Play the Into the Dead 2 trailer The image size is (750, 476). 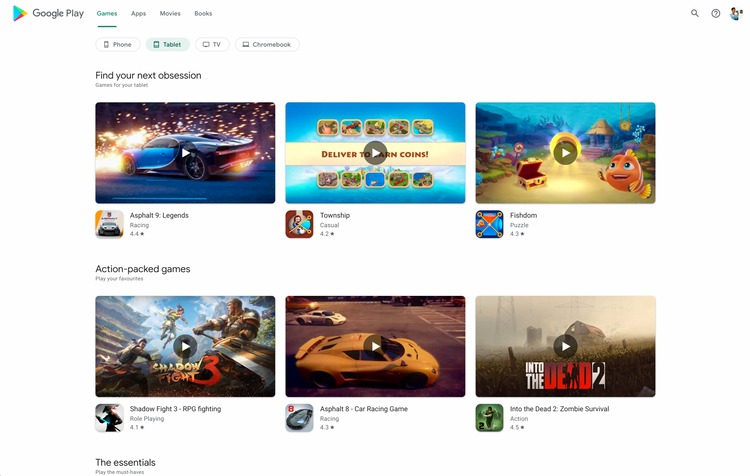(565, 346)
